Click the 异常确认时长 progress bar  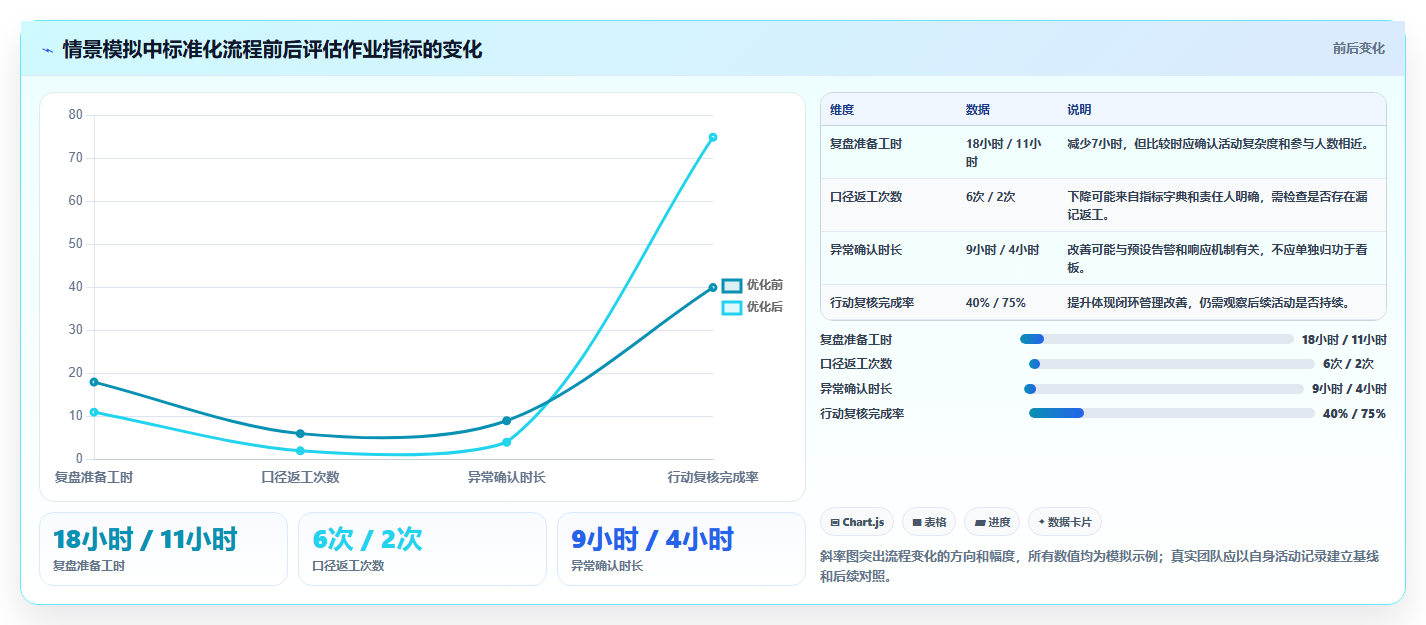1164,389
